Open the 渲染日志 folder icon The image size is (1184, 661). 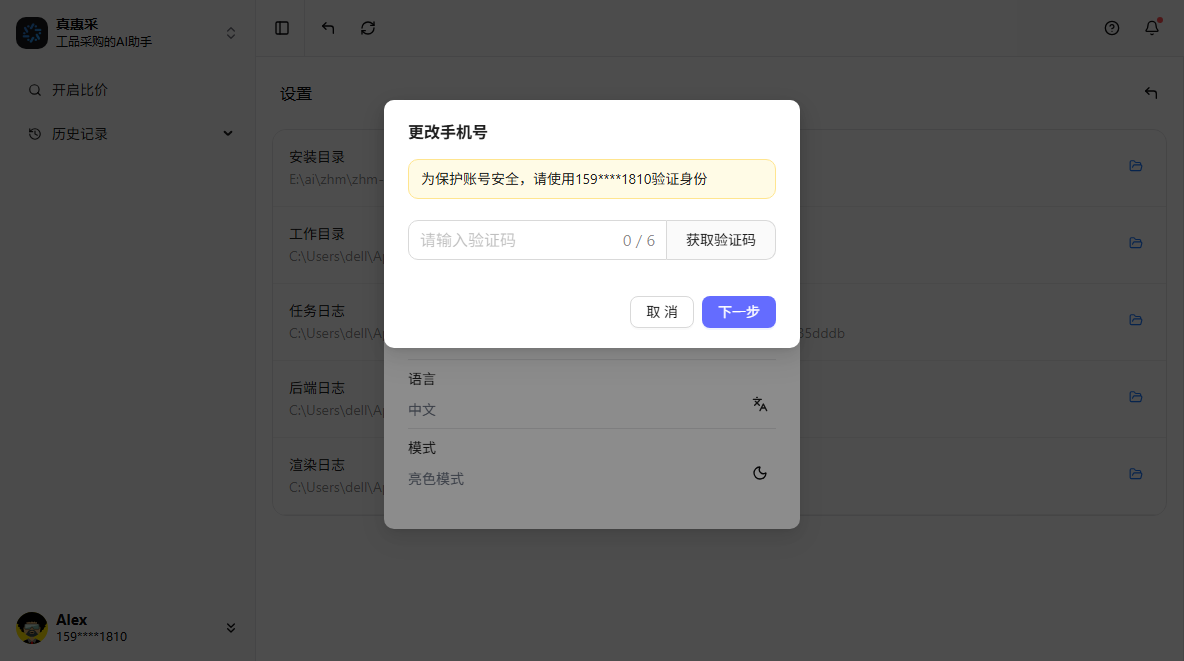1136,474
